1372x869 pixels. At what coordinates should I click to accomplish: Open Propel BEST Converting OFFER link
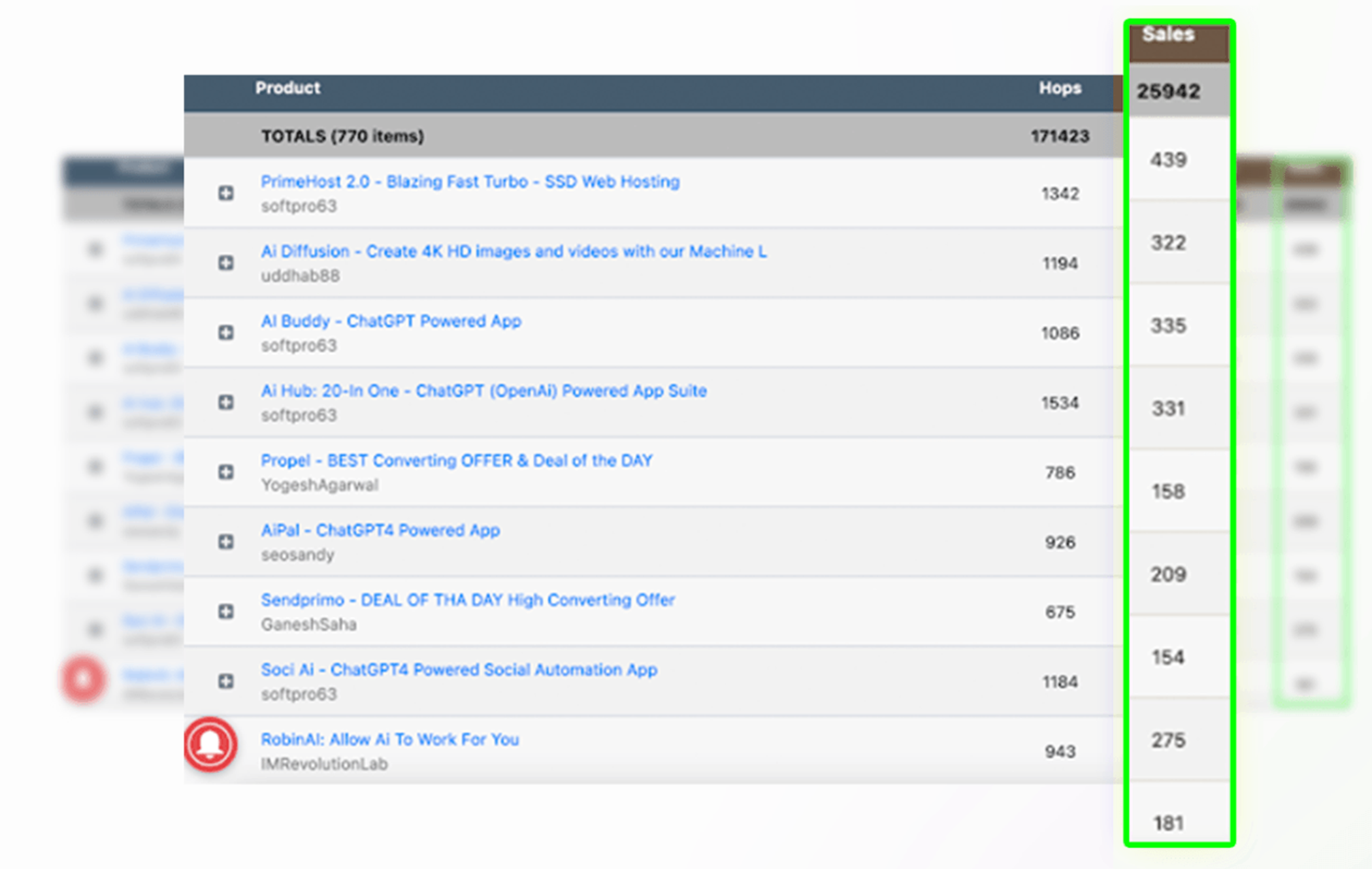(456, 461)
